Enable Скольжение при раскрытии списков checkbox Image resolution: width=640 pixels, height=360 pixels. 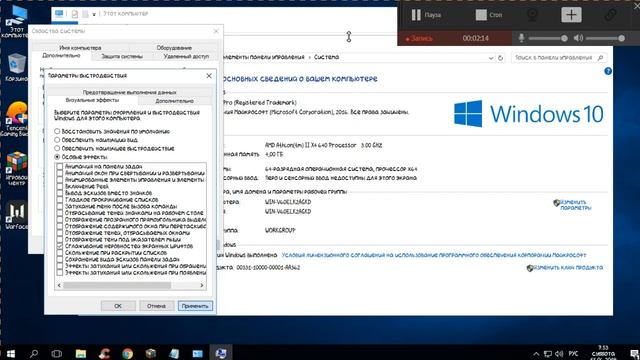[60, 253]
